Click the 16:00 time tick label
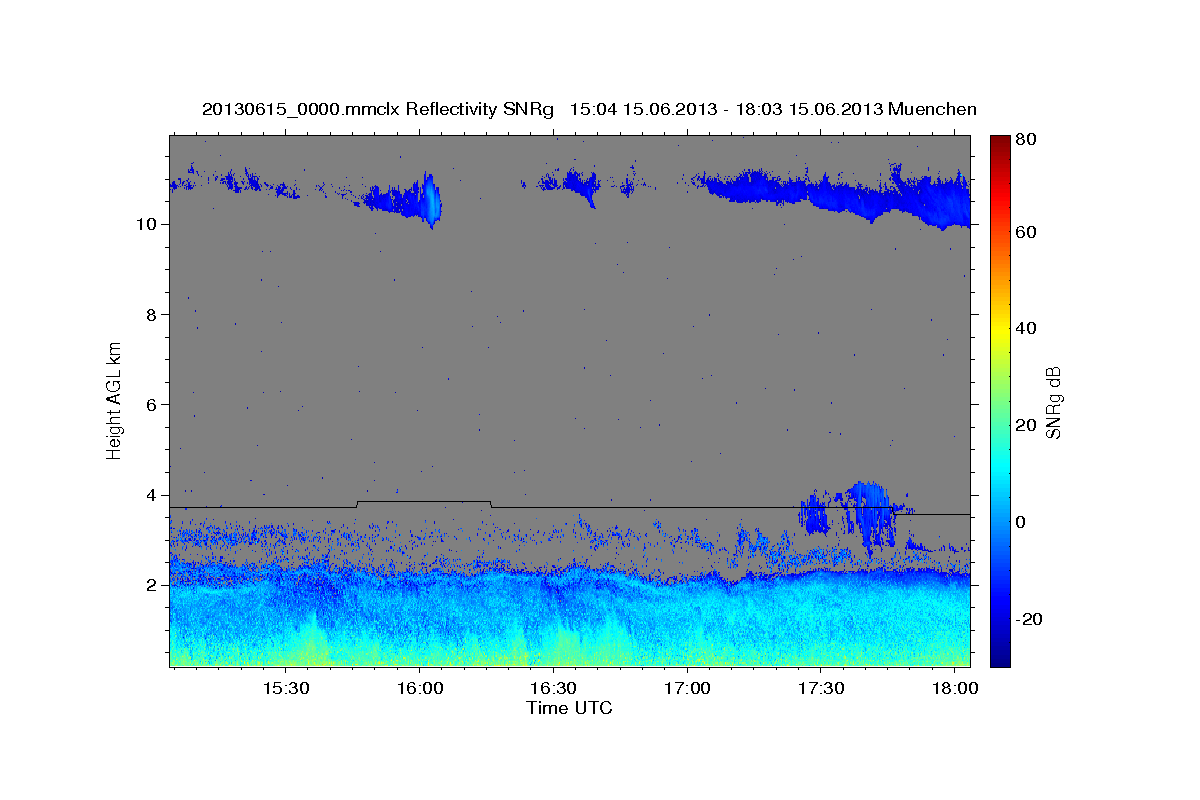The width and height of the screenshot is (1200, 800). (x=419, y=689)
